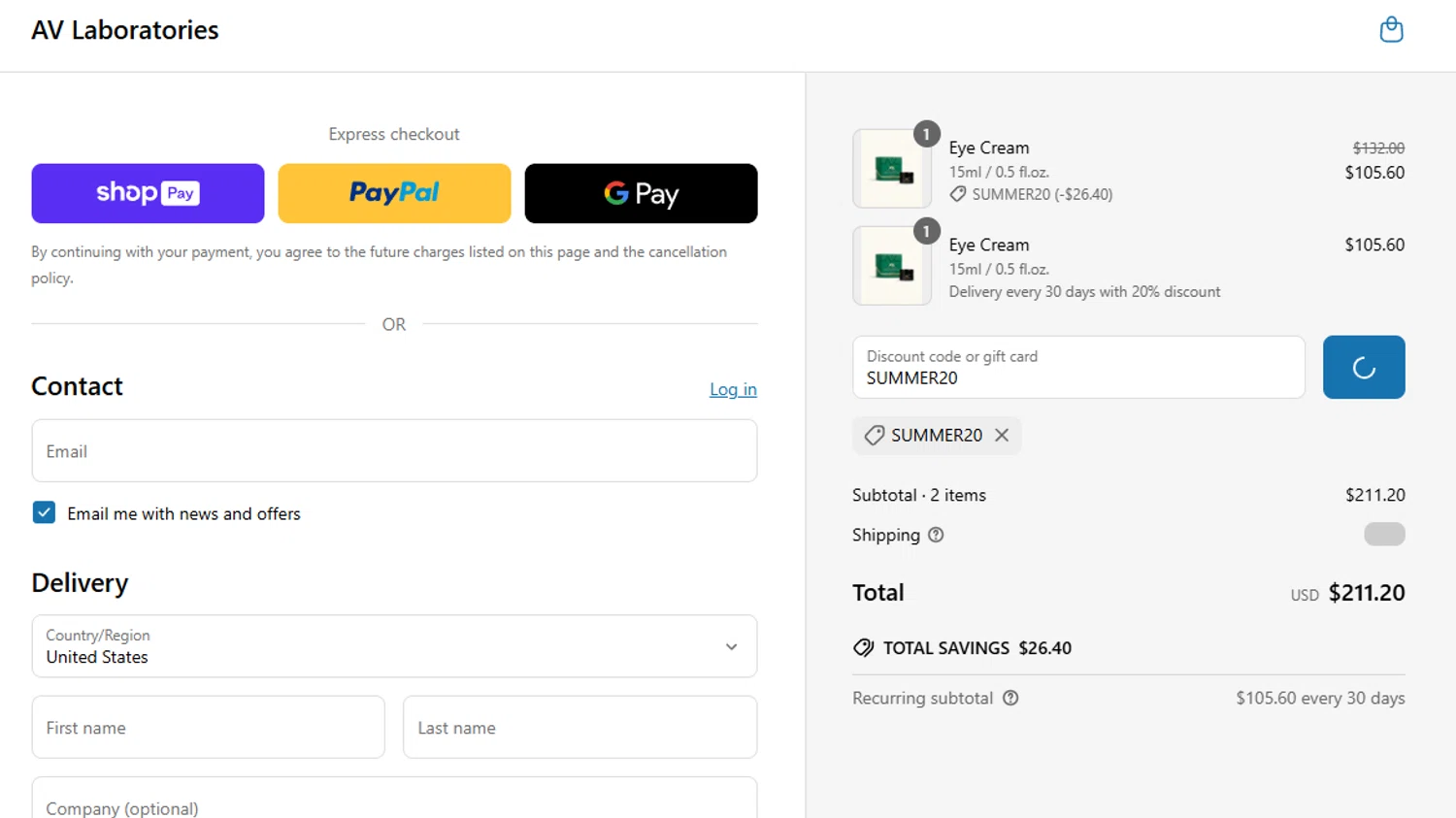Remove the SUMMER20 discount tag
1456x818 pixels.
1002,436
